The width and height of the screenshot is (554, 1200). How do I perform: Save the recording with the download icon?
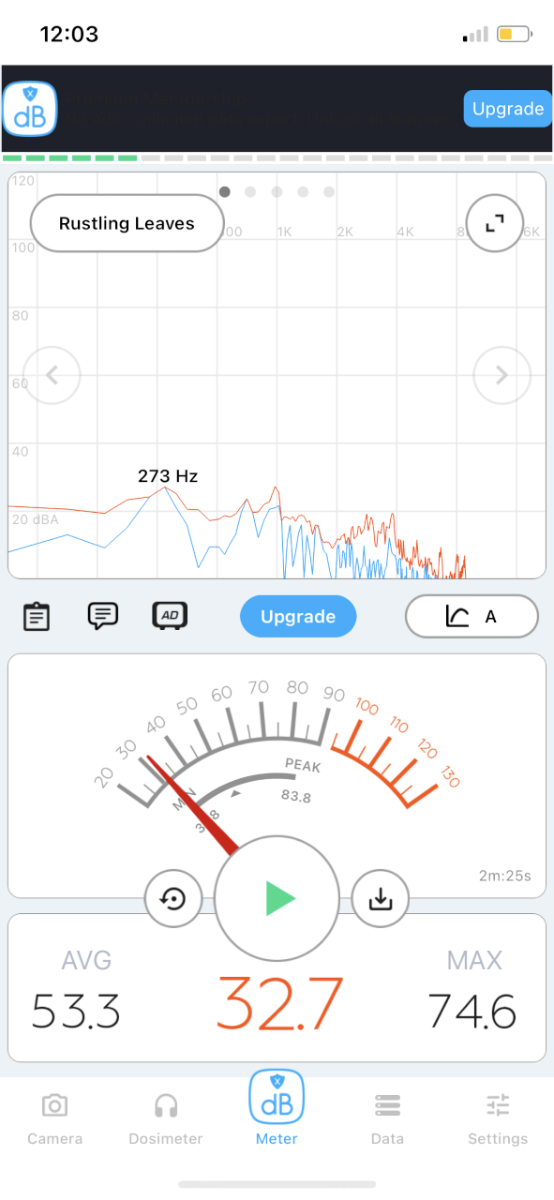coord(380,899)
